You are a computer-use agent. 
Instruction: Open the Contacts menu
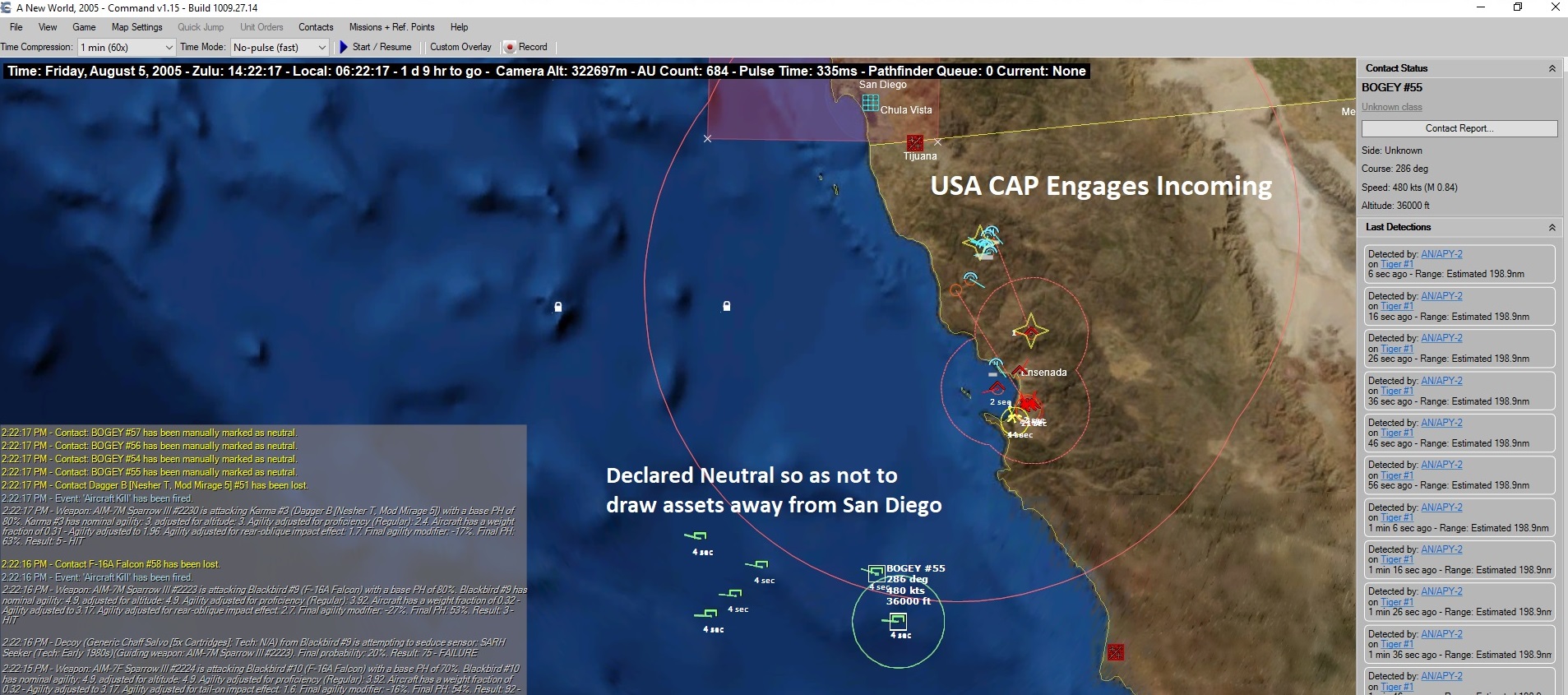[x=316, y=27]
